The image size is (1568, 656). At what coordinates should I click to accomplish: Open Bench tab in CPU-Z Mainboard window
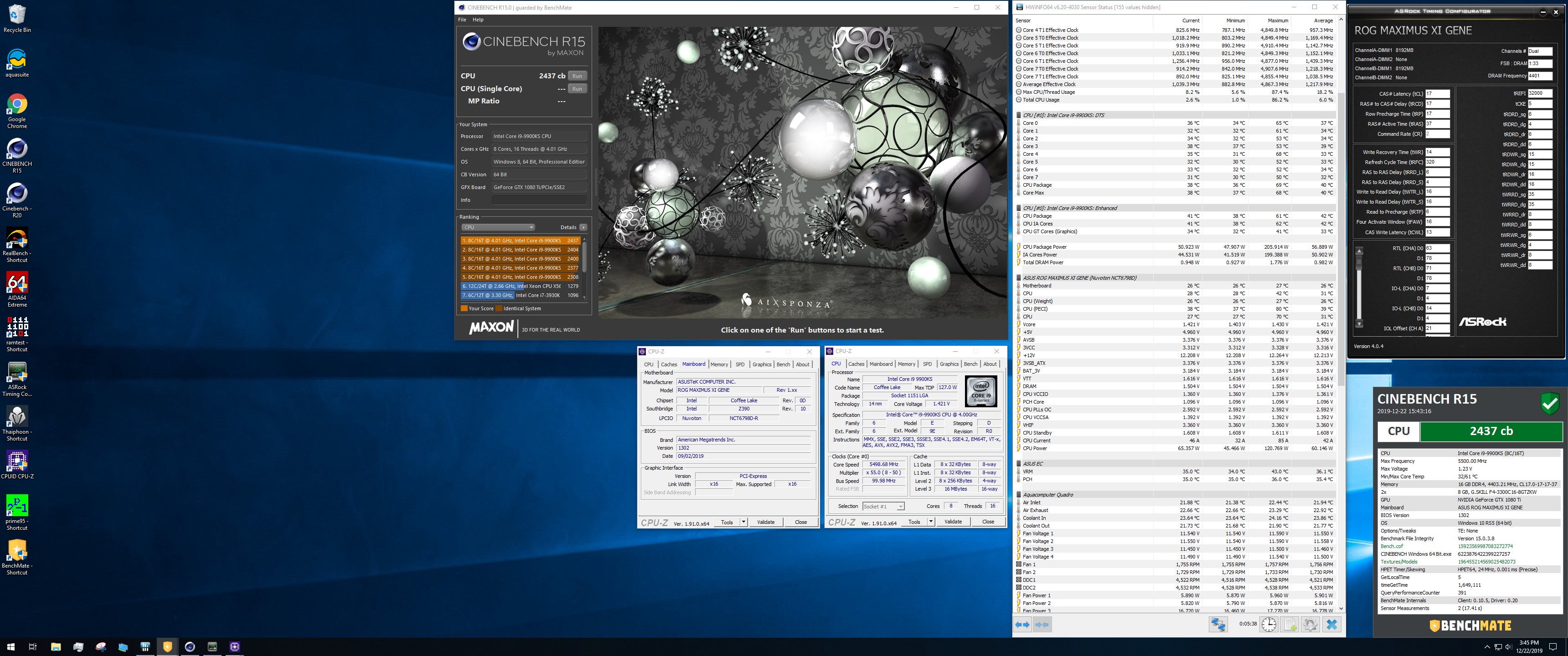coord(784,364)
